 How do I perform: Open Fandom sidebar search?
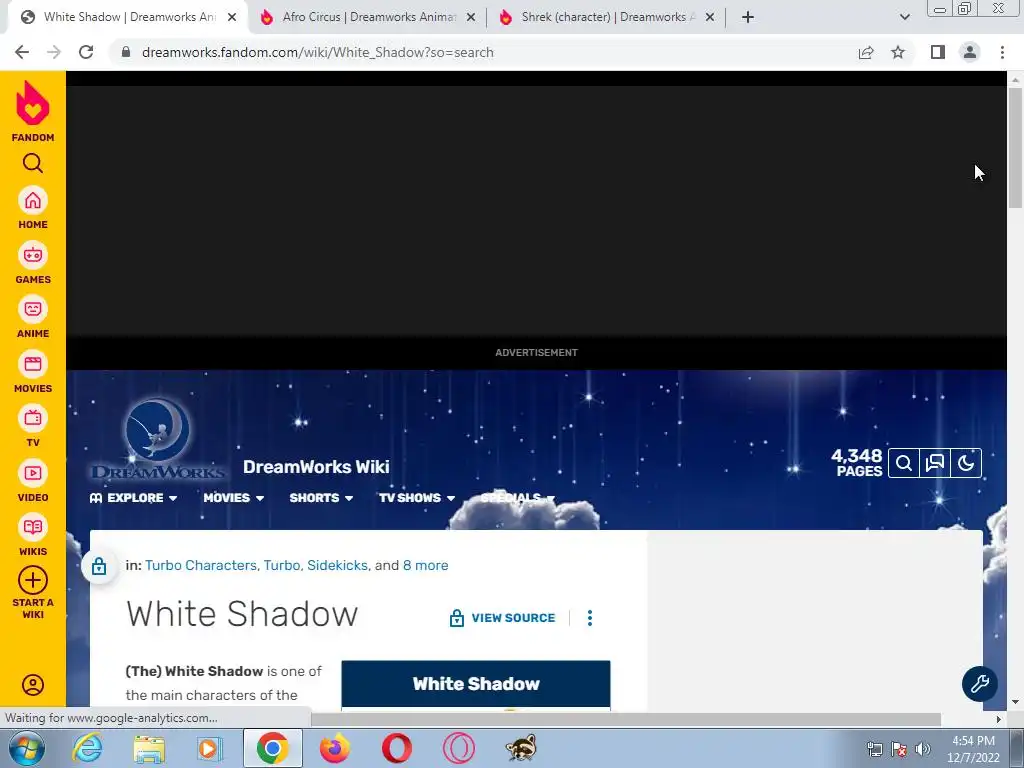tap(33, 163)
